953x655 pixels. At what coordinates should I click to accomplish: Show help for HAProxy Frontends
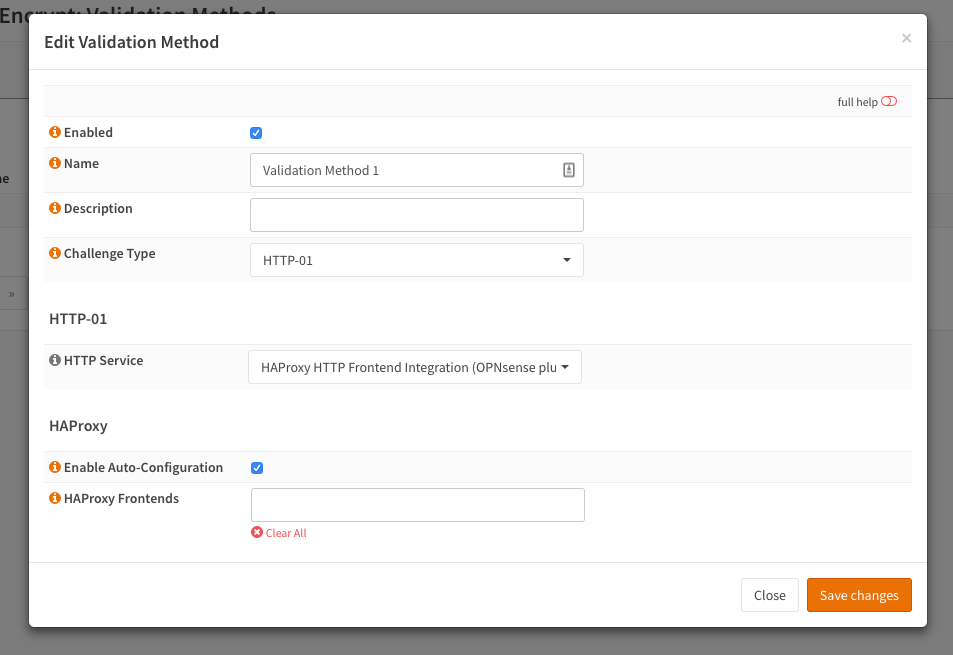(55, 499)
